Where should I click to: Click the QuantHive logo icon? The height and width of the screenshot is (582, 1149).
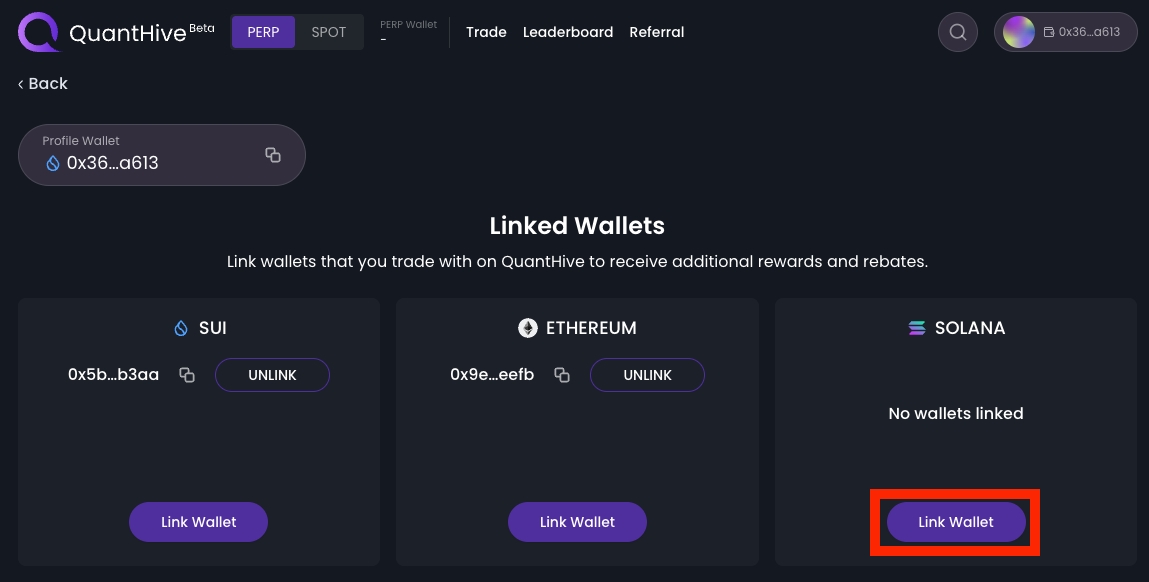[x=39, y=32]
